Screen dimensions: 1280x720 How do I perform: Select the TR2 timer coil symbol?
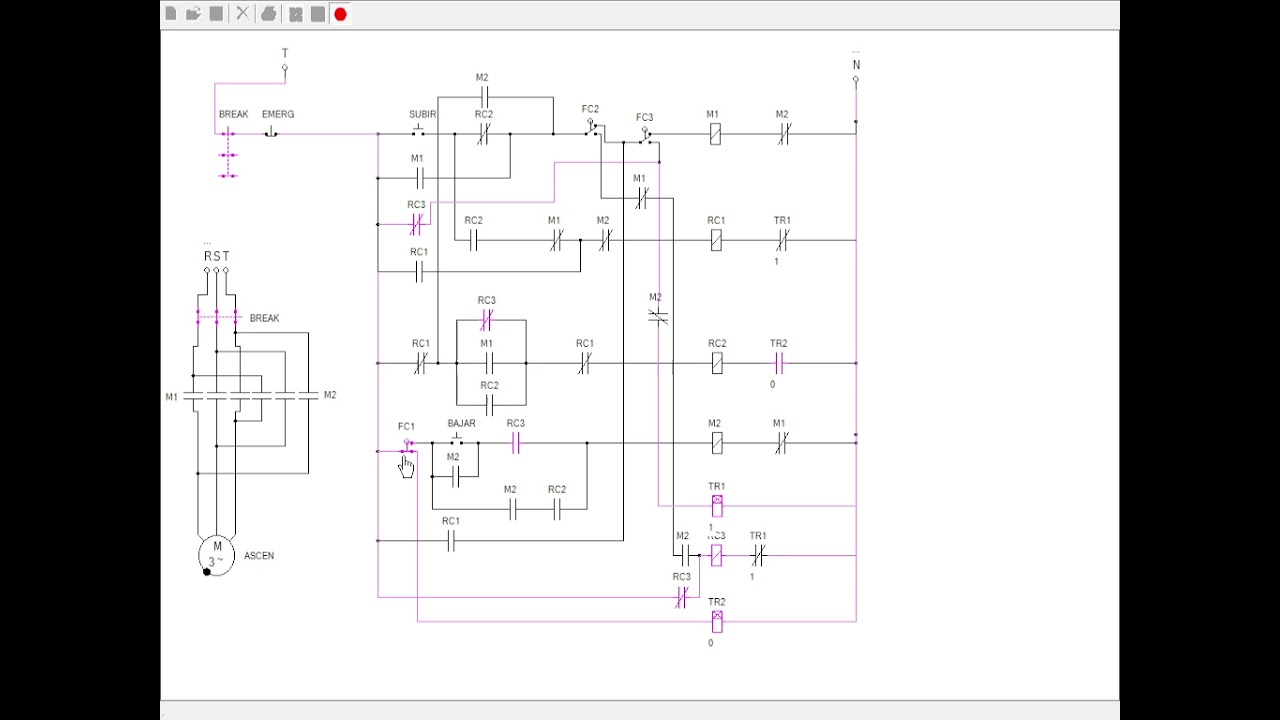tap(717, 621)
